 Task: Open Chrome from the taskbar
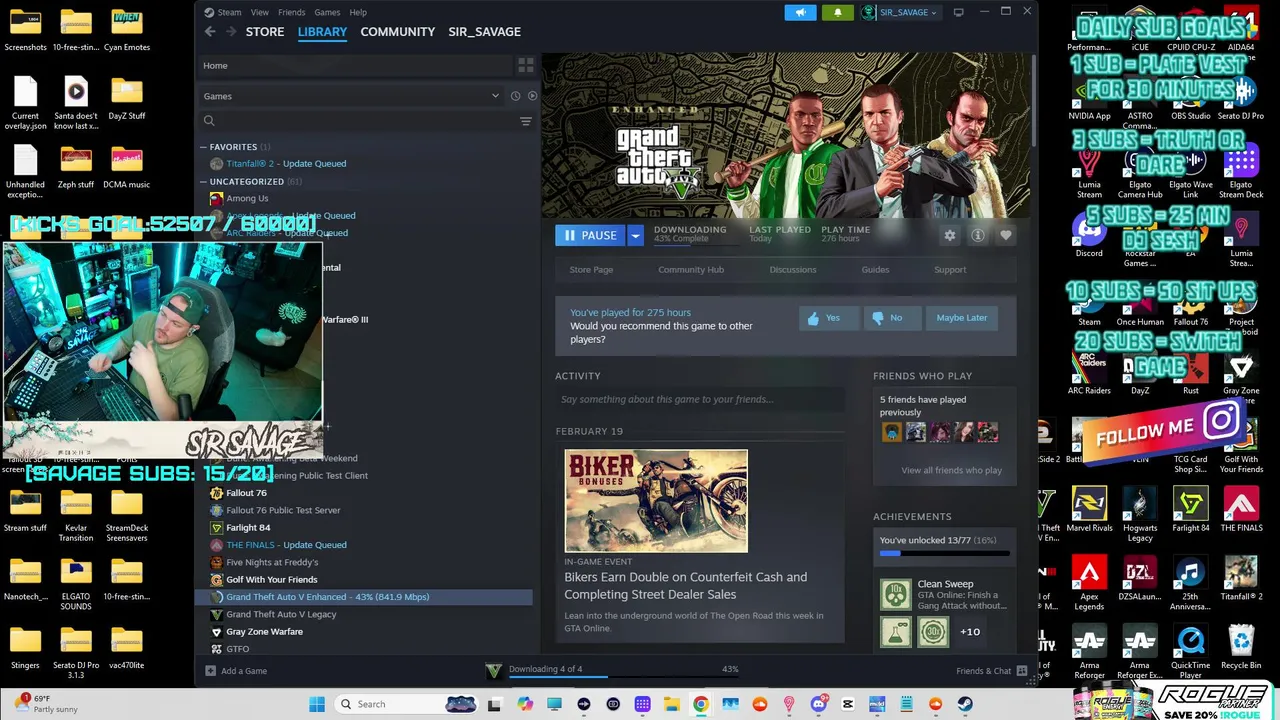click(x=701, y=704)
